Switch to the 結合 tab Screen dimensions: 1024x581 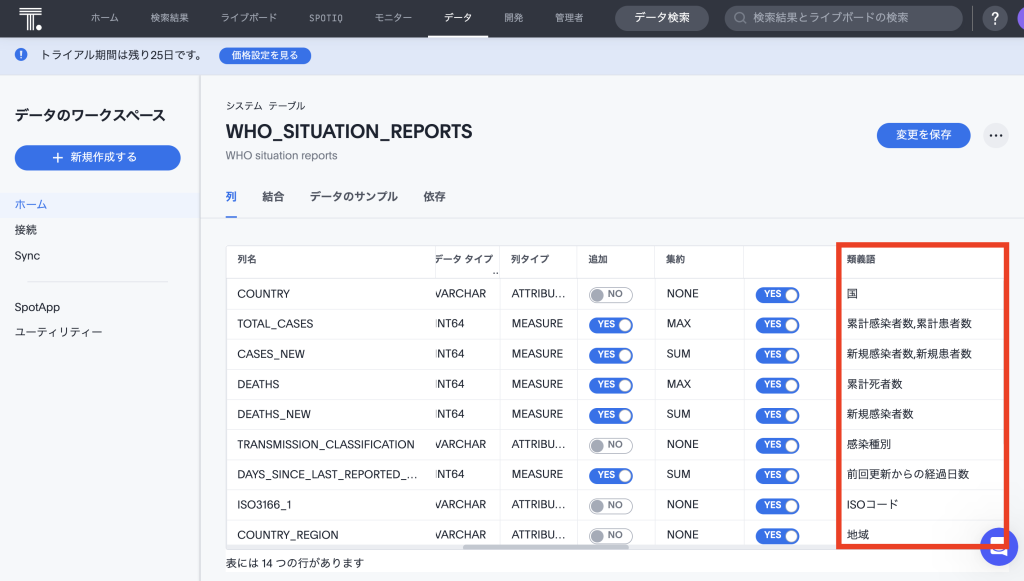pos(273,197)
